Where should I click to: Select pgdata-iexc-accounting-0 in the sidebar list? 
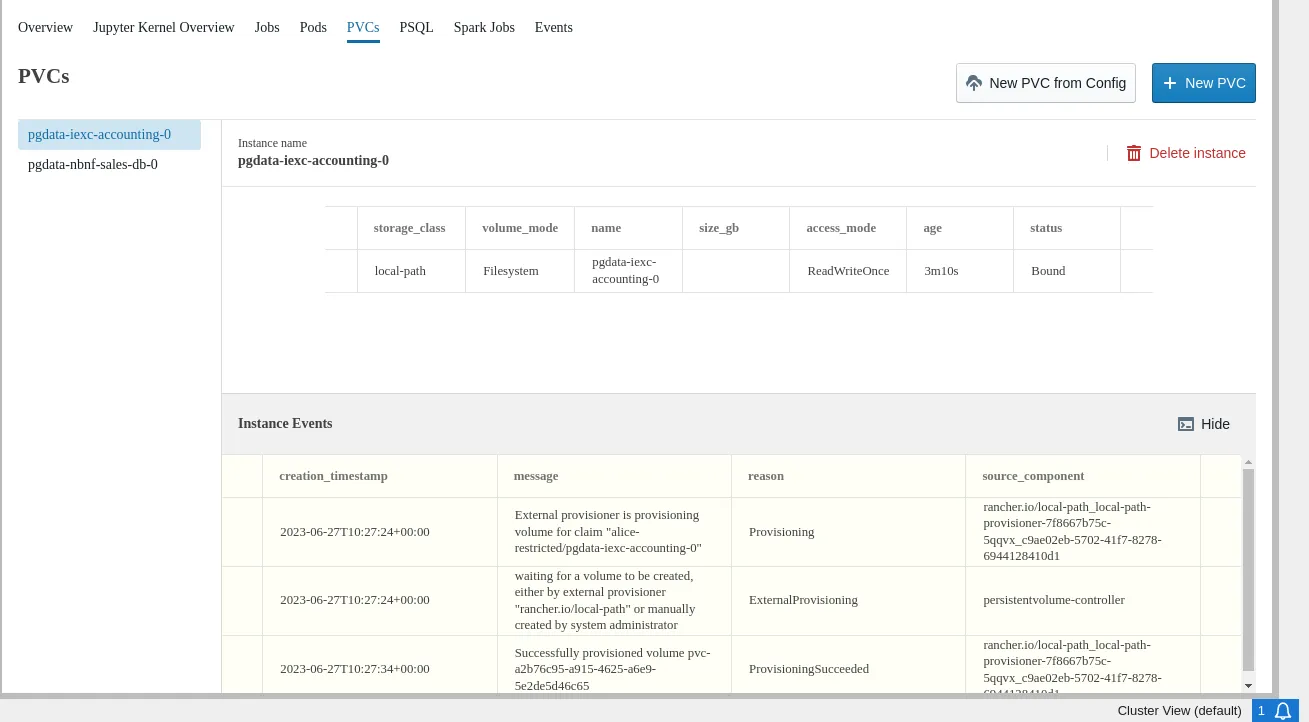[x=109, y=135]
